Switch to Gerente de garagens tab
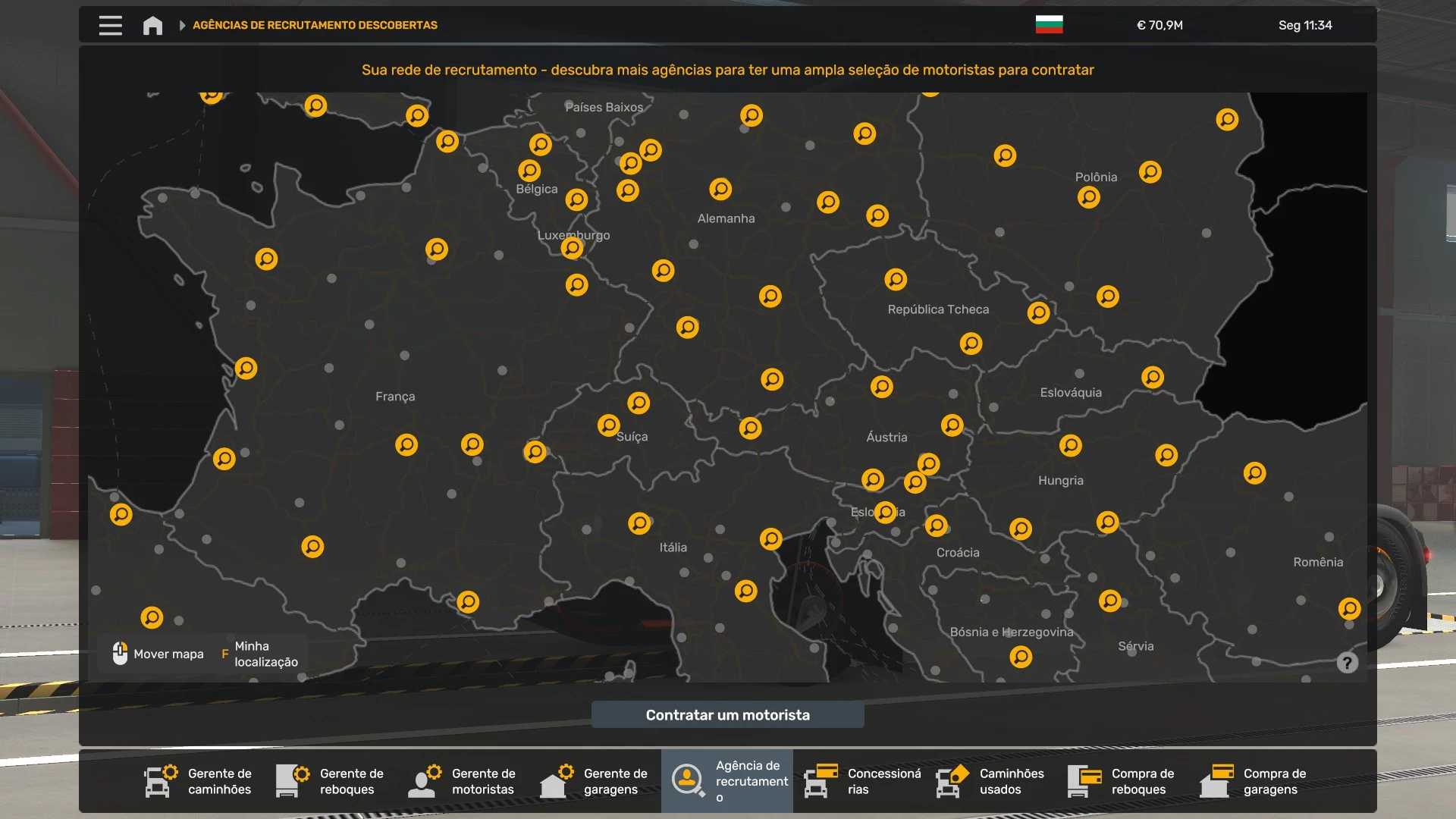This screenshot has width=1456, height=819. coord(595,781)
